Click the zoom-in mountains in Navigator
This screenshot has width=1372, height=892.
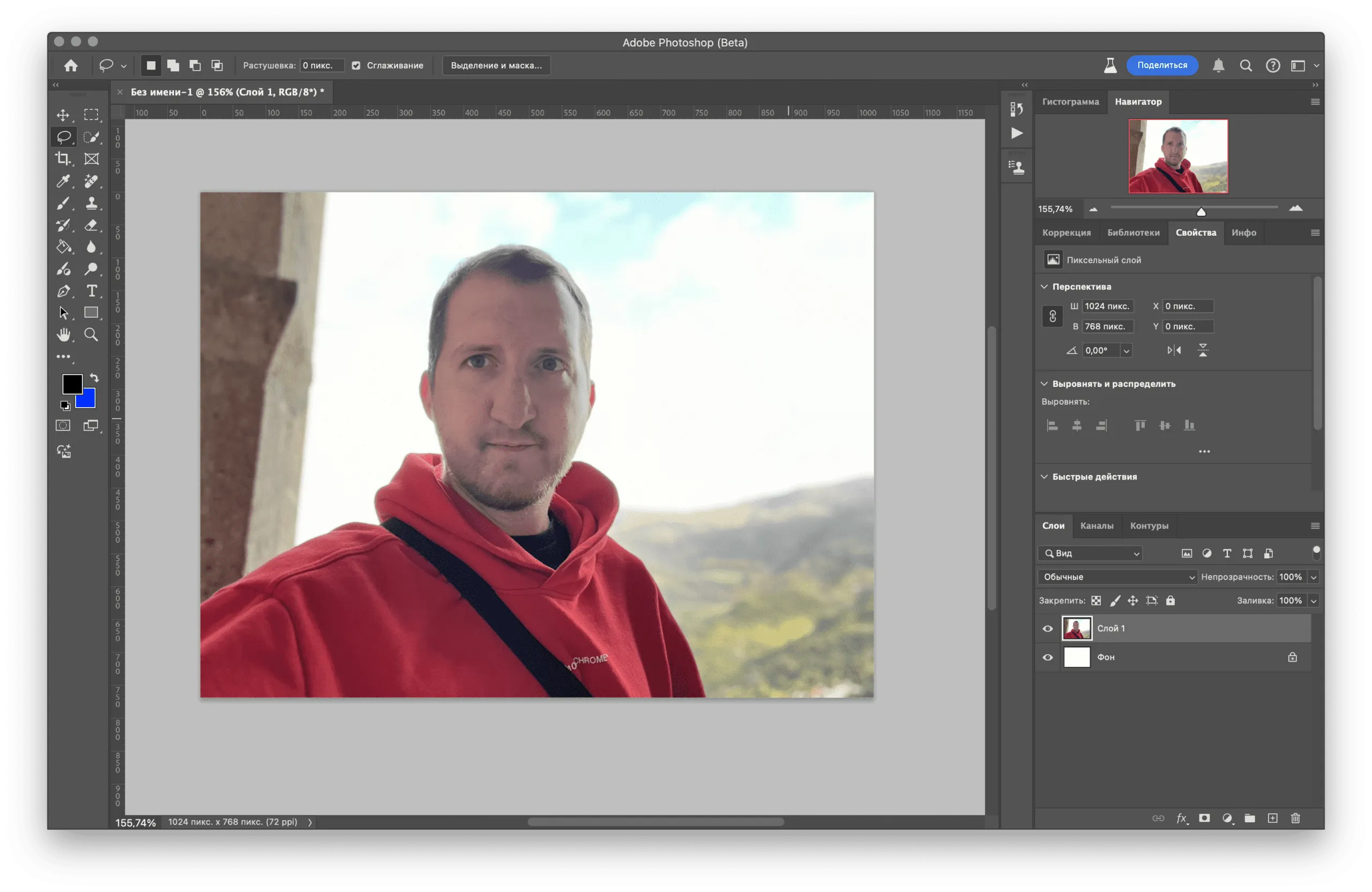(1295, 208)
